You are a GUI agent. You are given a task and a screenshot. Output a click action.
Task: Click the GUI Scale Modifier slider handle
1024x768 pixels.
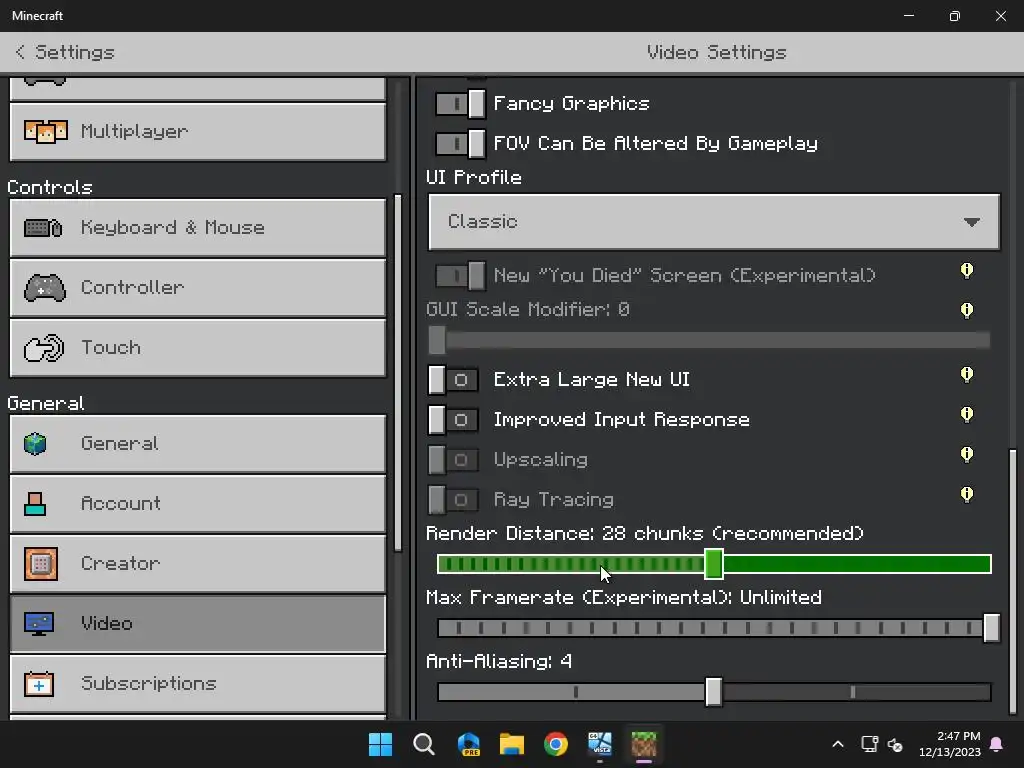coord(437,340)
